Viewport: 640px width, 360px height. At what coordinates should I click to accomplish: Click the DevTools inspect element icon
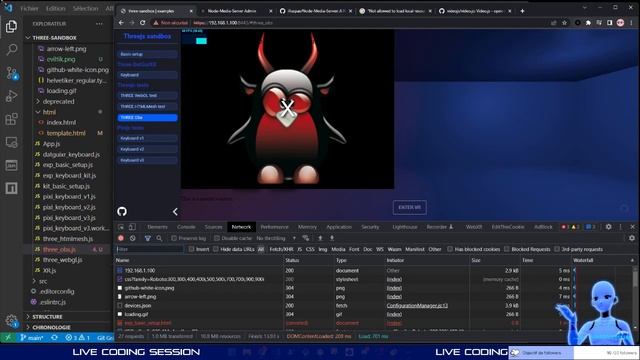pyautogui.click(x=121, y=227)
